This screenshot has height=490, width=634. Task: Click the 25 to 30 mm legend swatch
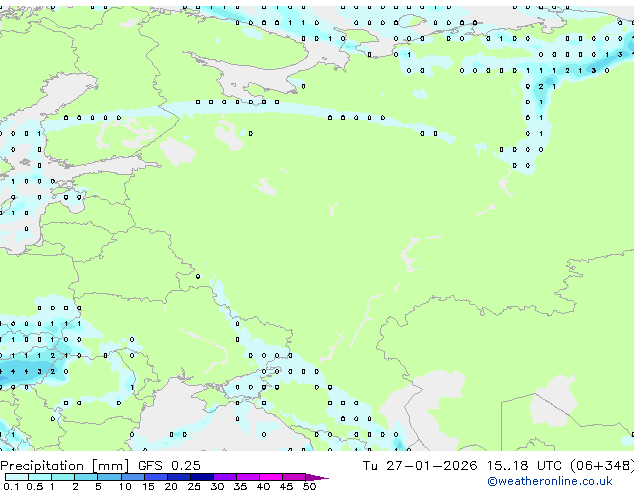(202, 477)
